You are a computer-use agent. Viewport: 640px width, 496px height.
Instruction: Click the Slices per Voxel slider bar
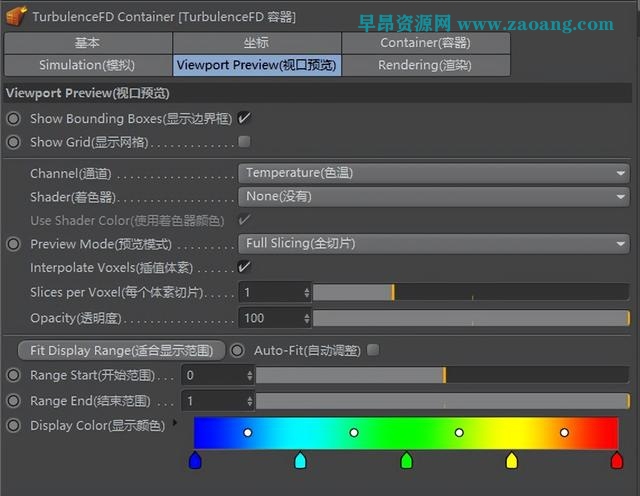click(471, 292)
